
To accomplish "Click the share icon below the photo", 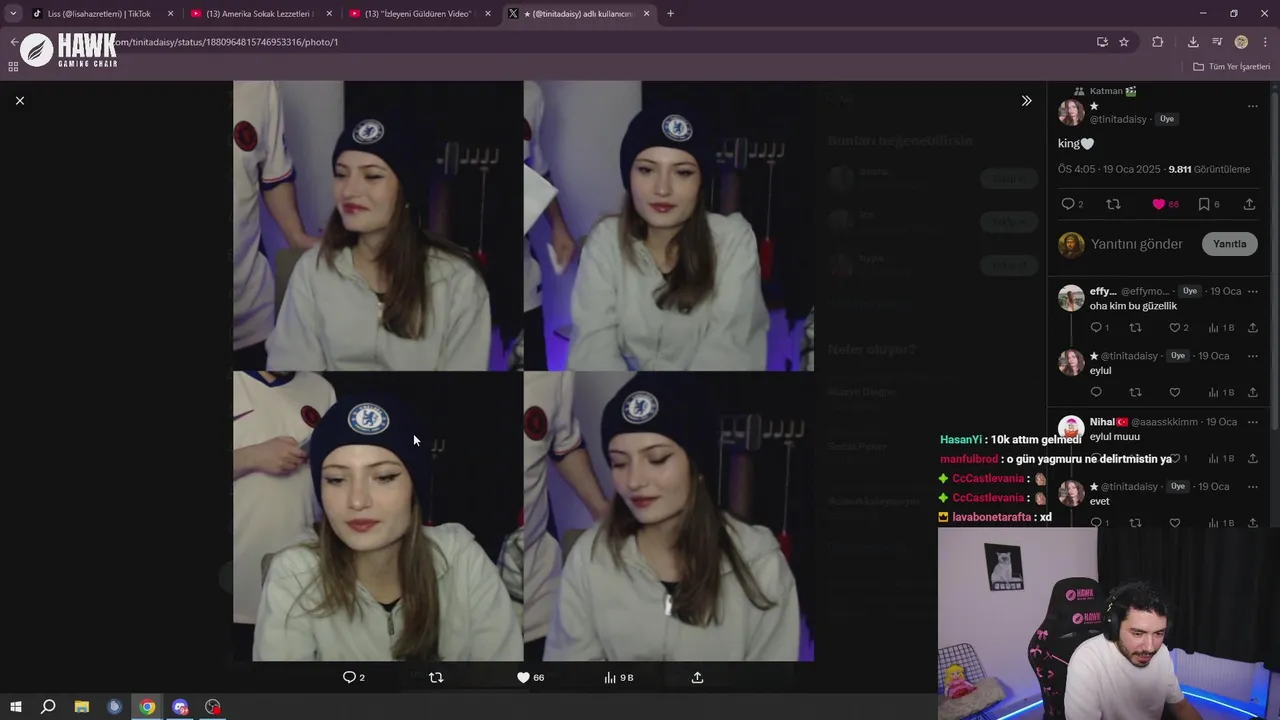I will pyautogui.click(x=697, y=677).
